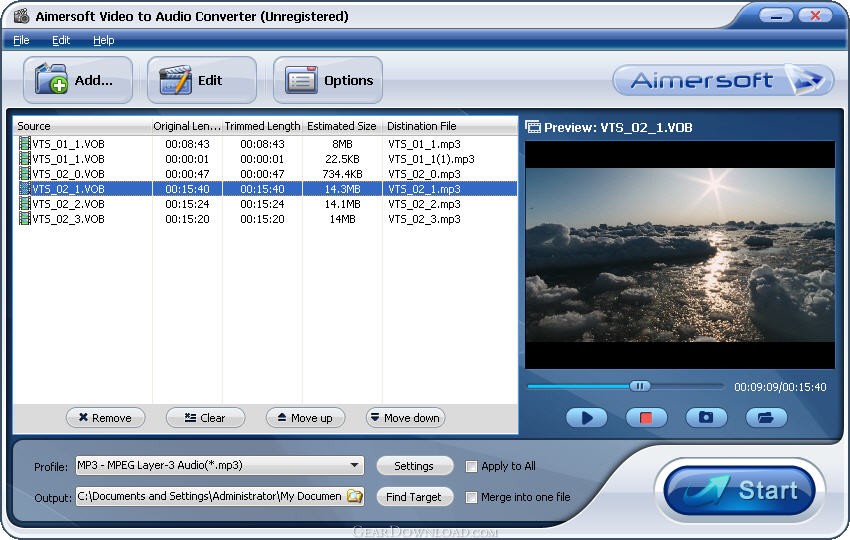Click the 14.1MB estimated size cell

pyautogui.click(x=342, y=204)
